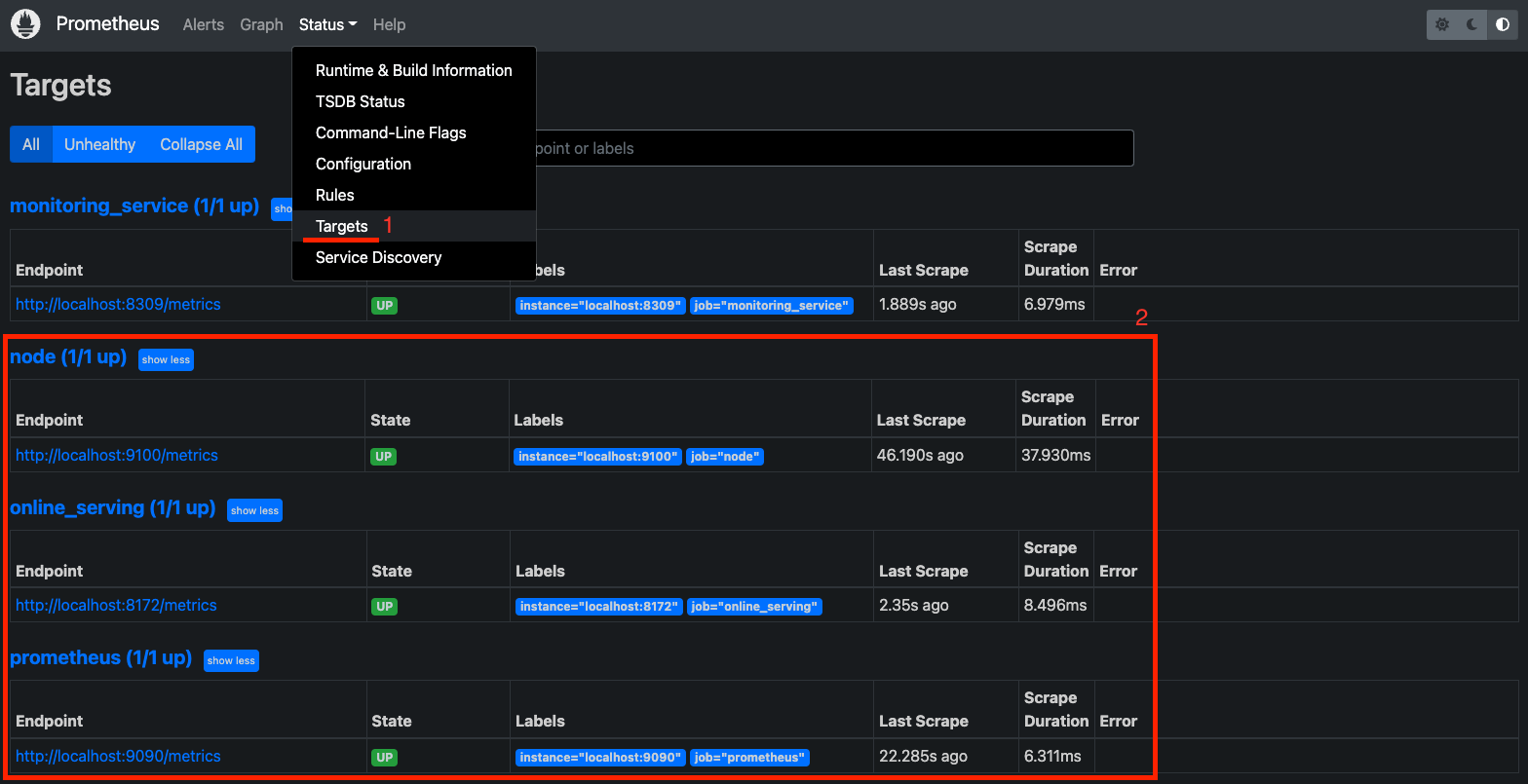Viewport: 1528px width, 784px height.
Task: Click the 1.889s ago last scrape value
Action: (918, 304)
